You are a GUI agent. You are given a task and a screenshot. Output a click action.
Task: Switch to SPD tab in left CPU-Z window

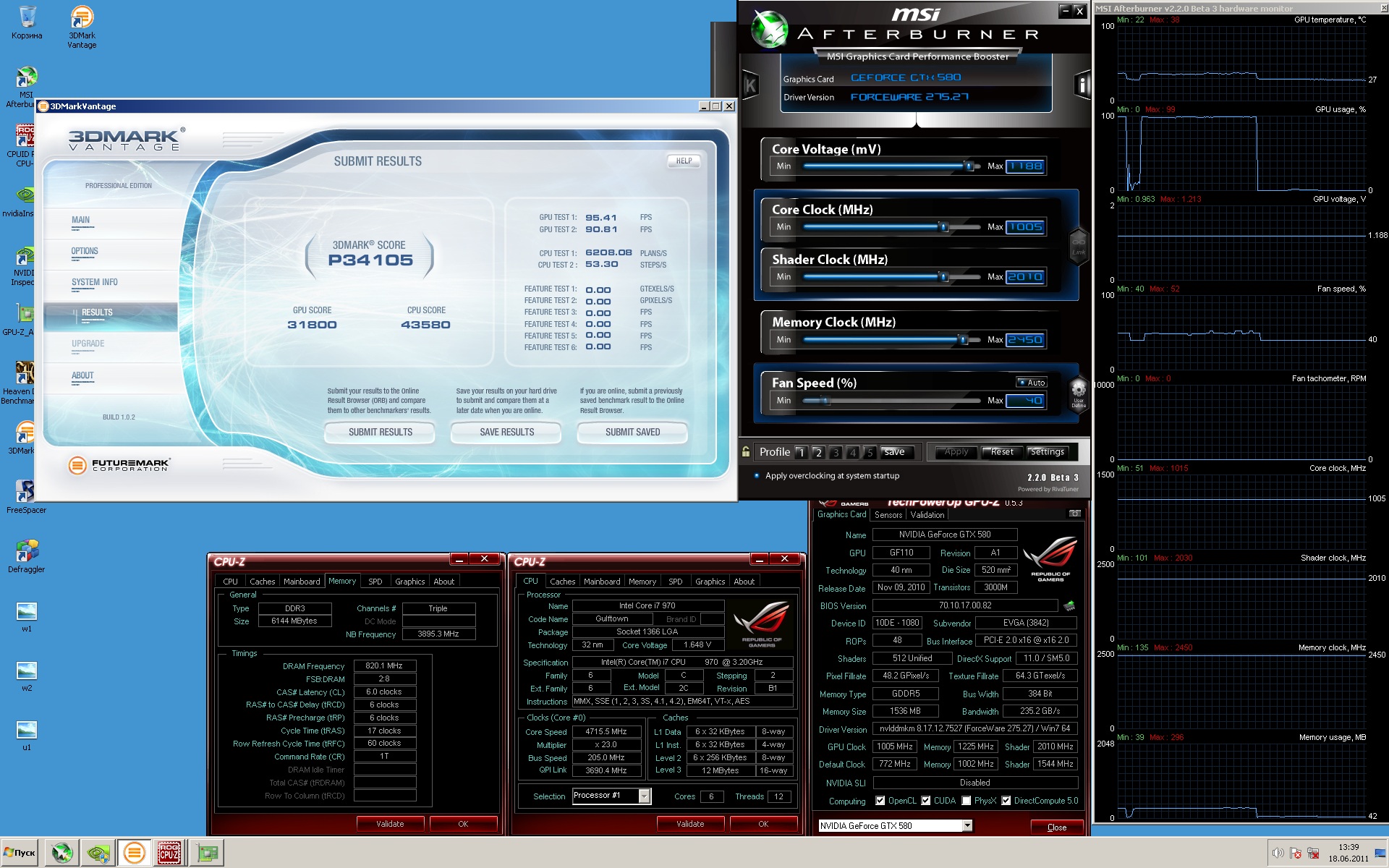coord(375,582)
